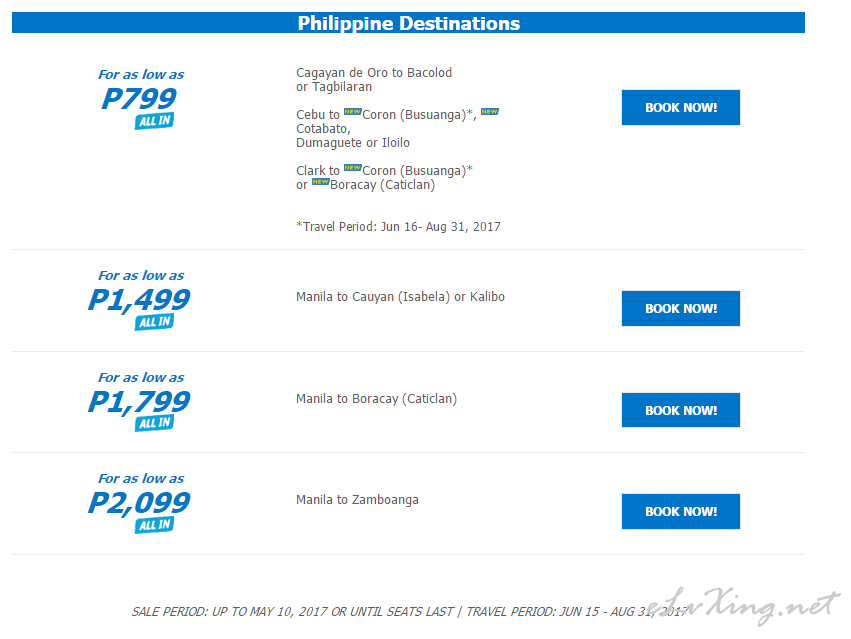
Task: Click the P2,099 price label
Action: [x=139, y=503]
